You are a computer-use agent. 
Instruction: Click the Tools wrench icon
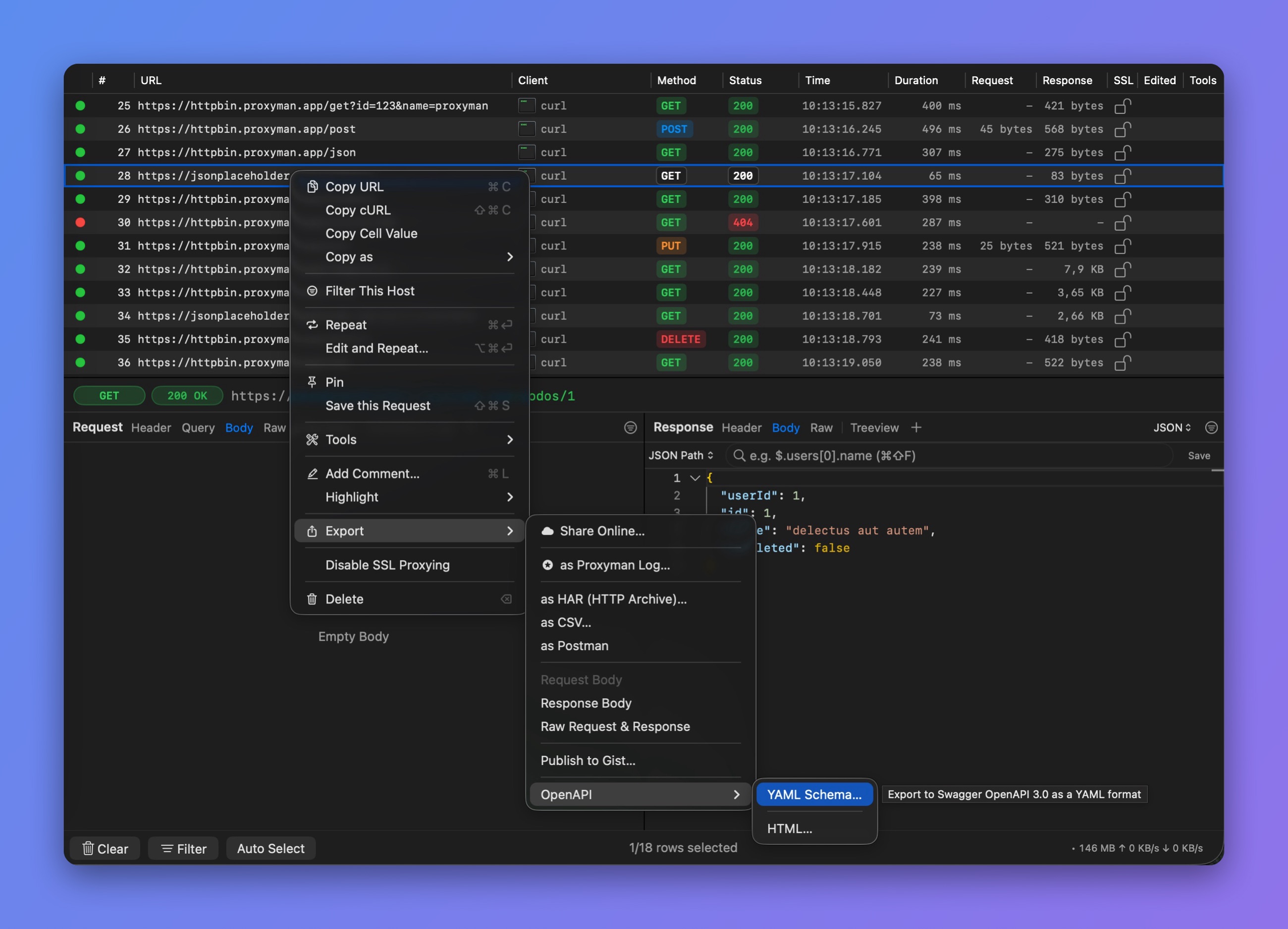point(312,440)
